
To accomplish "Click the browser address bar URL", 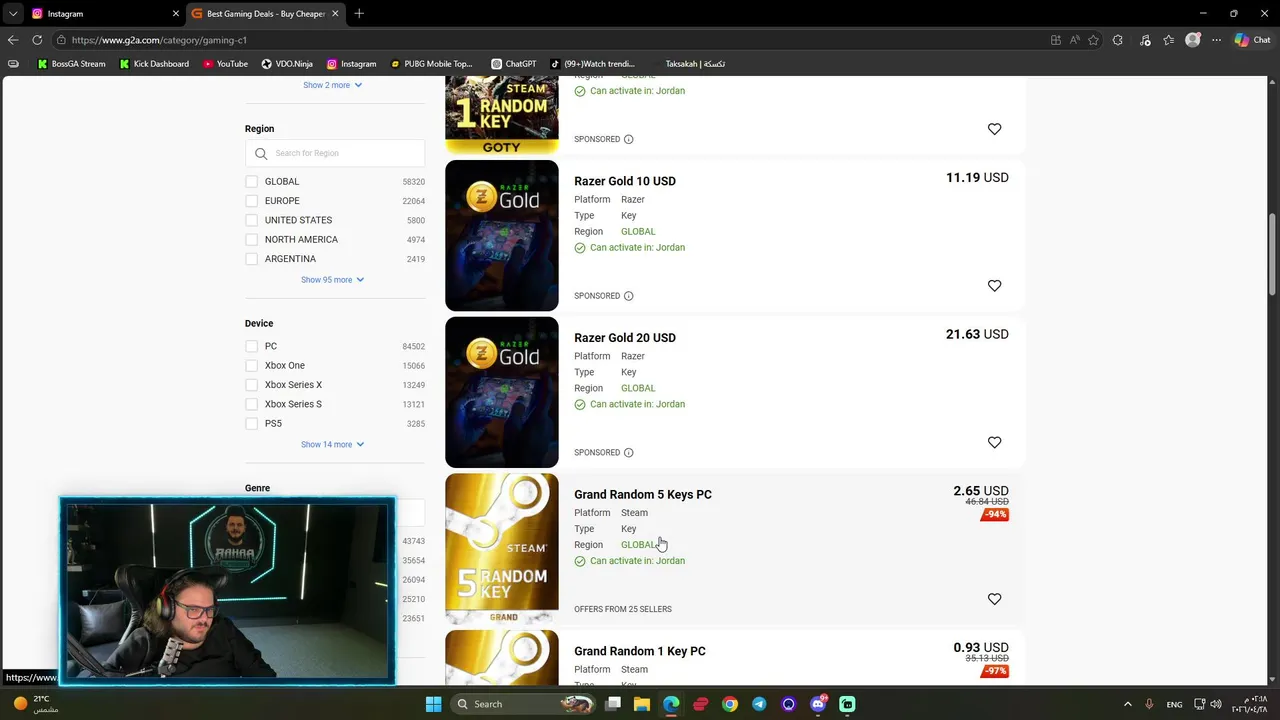I will (159, 40).
